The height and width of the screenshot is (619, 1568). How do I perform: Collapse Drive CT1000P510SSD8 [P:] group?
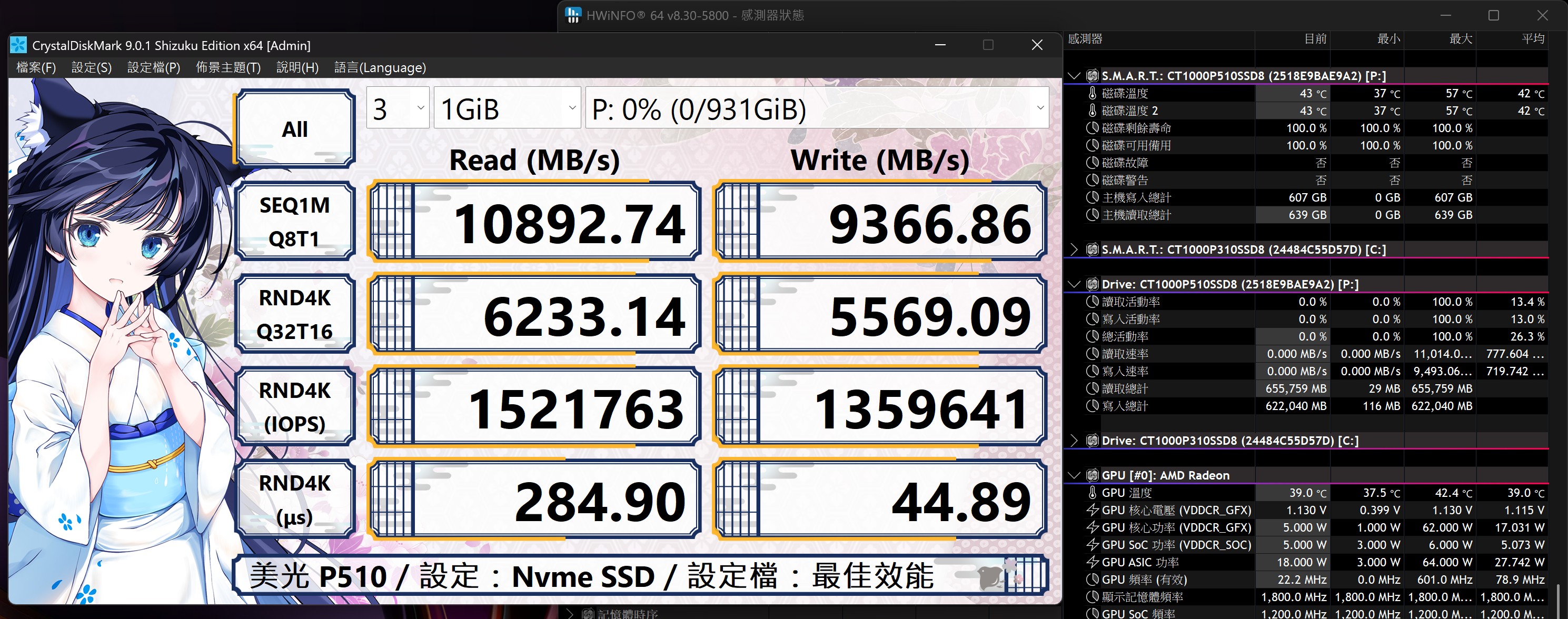pos(1074,284)
